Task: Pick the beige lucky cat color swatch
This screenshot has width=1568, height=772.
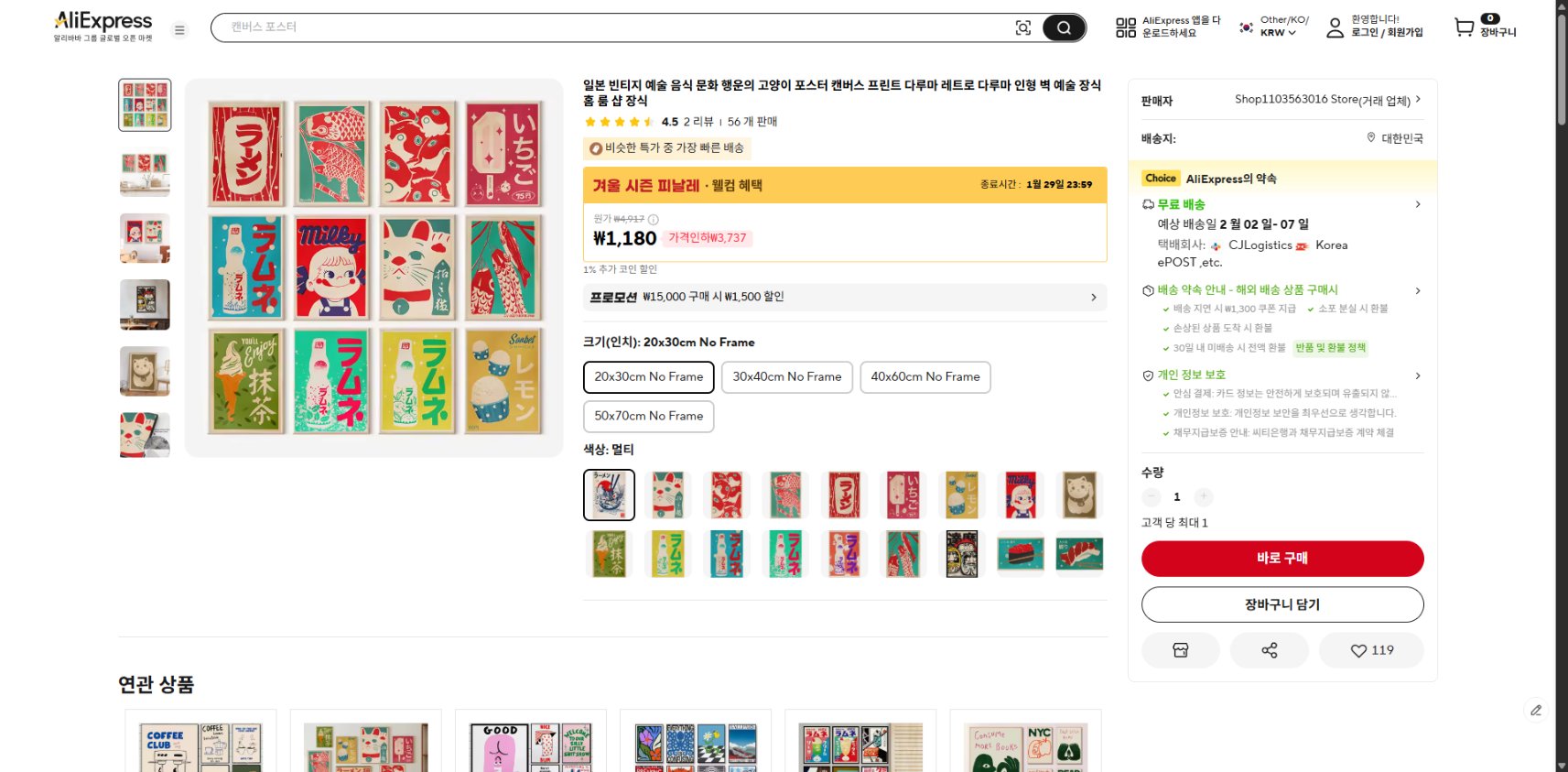Action: pyautogui.click(x=1080, y=495)
